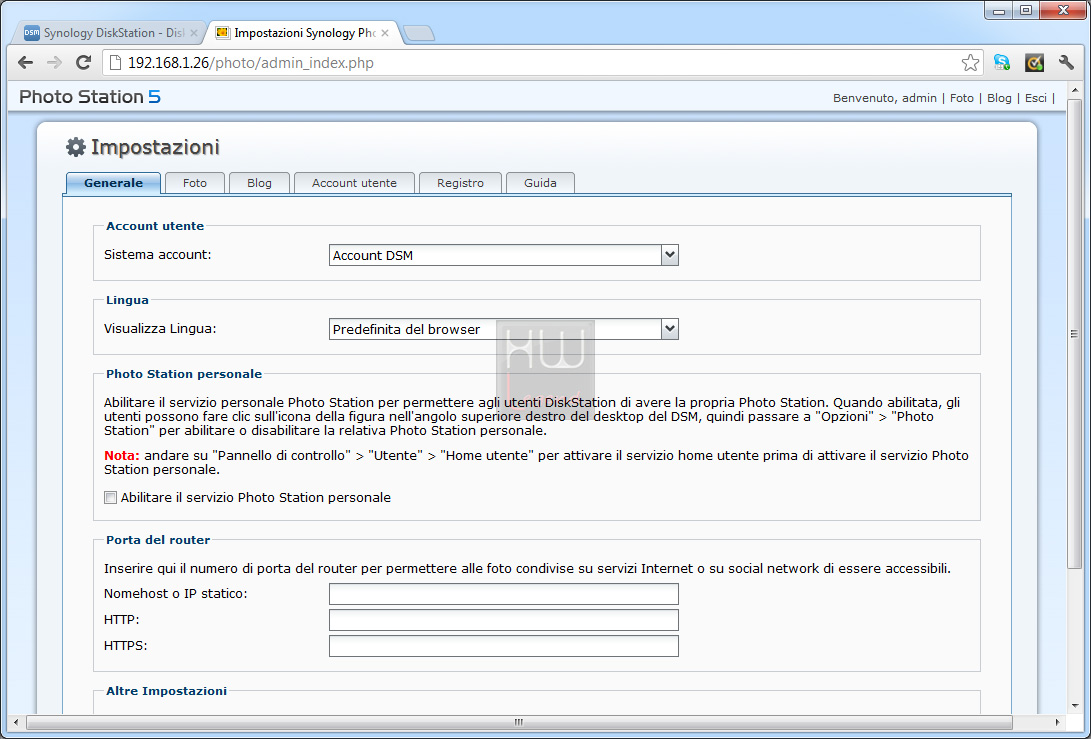Image resolution: width=1091 pixels, height=739 pixels.
Task: Click the "Altre Impostazioni" section heading
Action: point(166,691)
